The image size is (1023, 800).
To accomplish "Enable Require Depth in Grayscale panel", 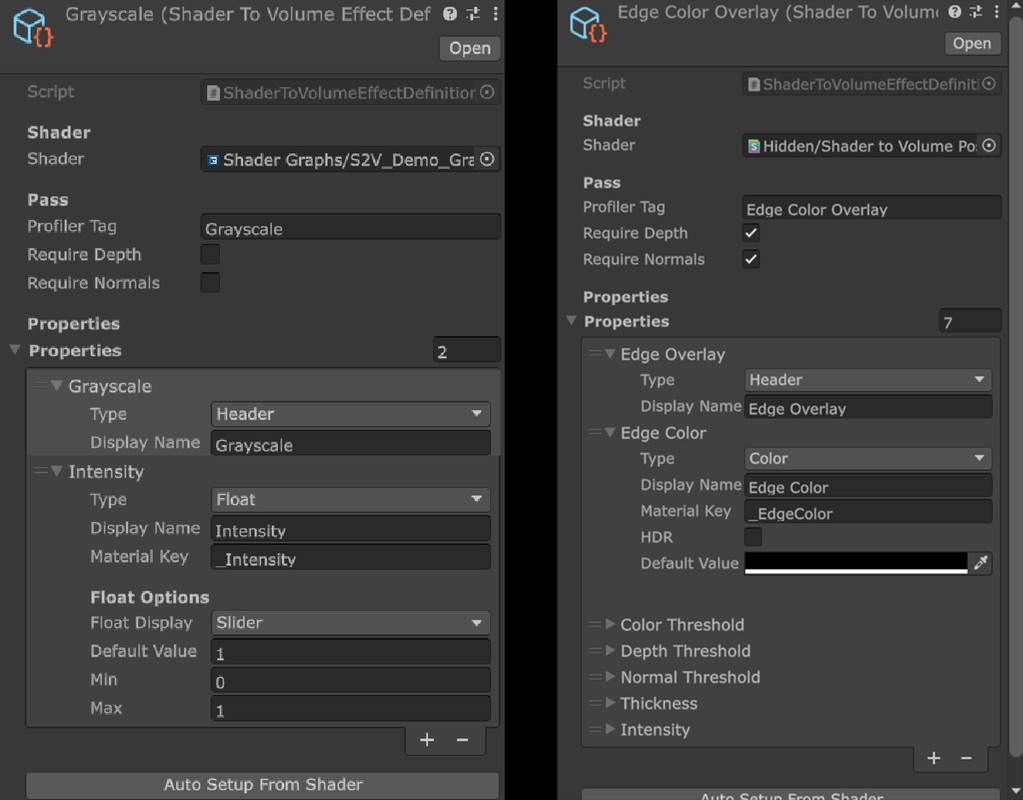I will click(210, 254).
